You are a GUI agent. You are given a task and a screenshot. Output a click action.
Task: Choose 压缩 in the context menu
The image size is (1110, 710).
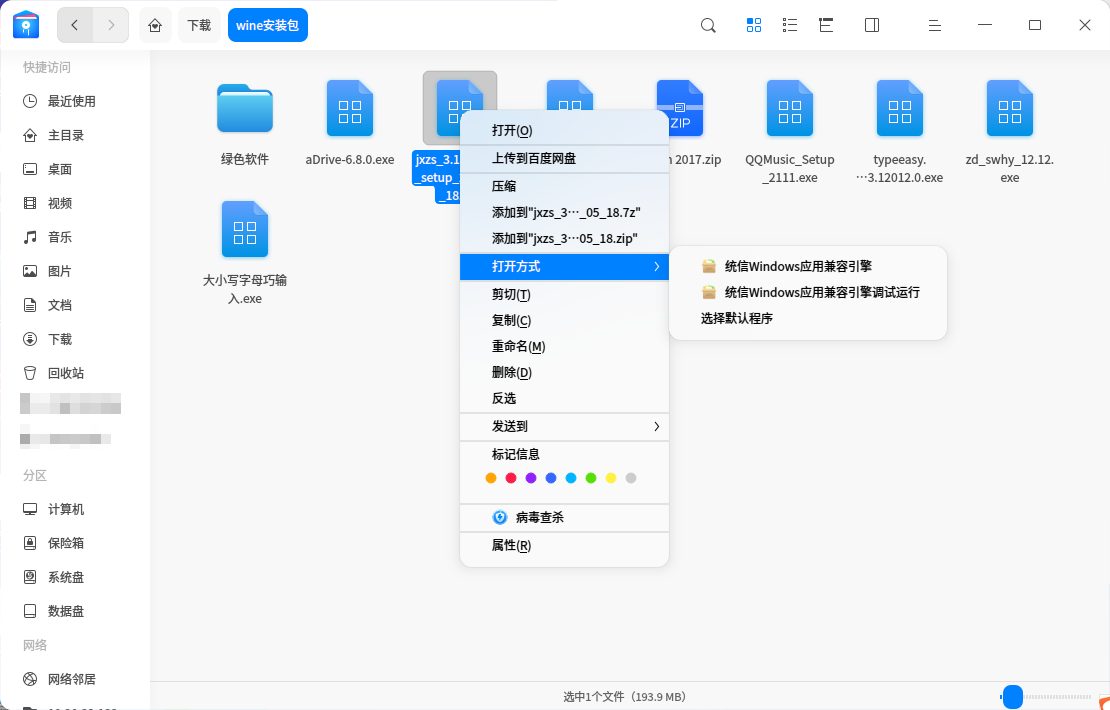click(x=564, y=186)
